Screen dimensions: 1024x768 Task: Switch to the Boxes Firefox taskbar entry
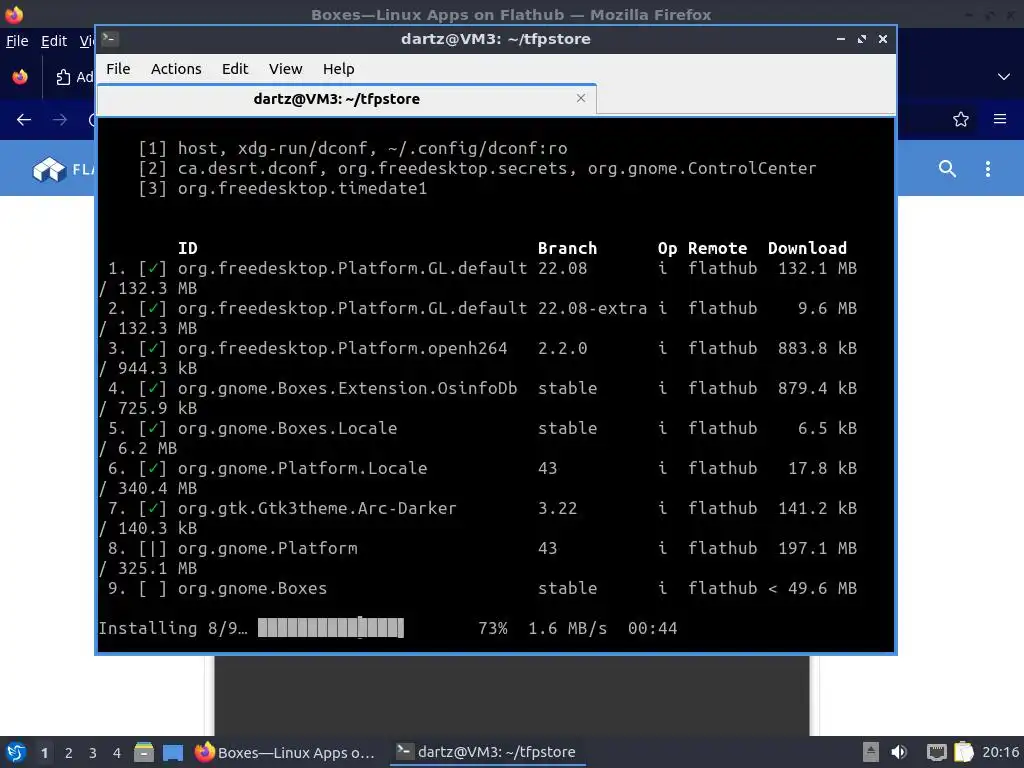pyautogui.click(x=285, y=752)
